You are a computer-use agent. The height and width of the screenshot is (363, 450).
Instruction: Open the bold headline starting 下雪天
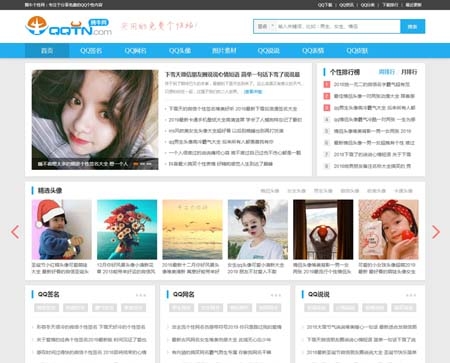click(x=232, y=74)
